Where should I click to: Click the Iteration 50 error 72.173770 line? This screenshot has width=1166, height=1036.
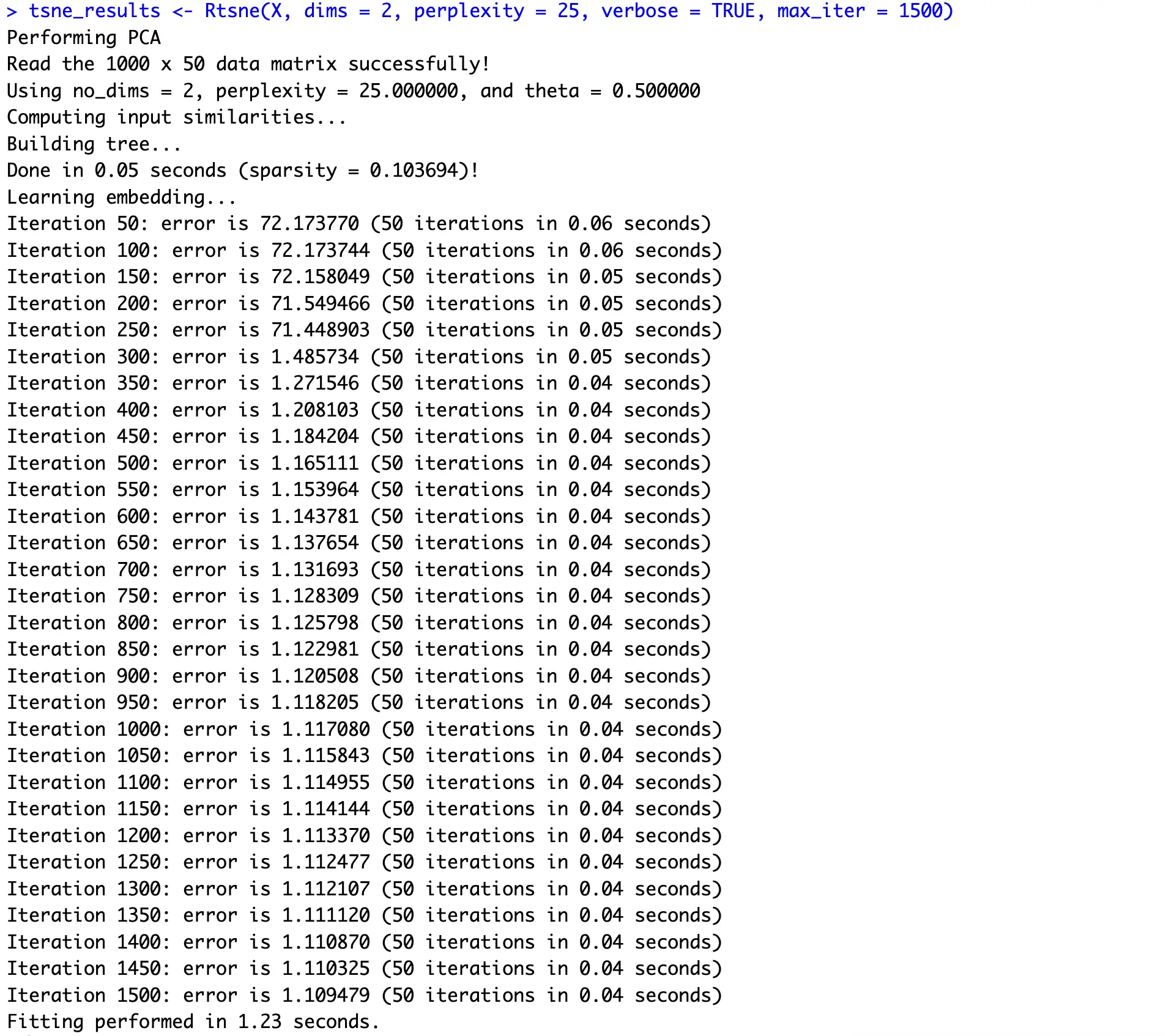point(359,224)
